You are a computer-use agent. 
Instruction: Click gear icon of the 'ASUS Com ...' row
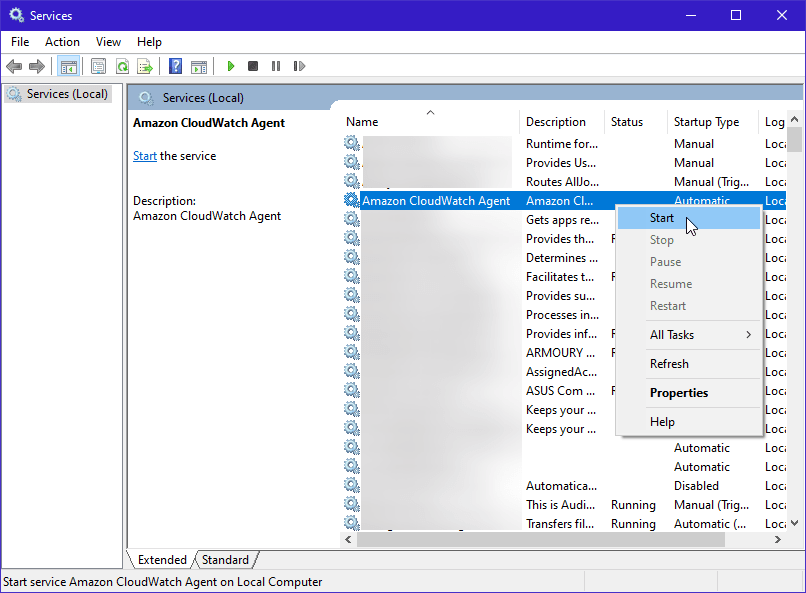(x=352, y=391)
